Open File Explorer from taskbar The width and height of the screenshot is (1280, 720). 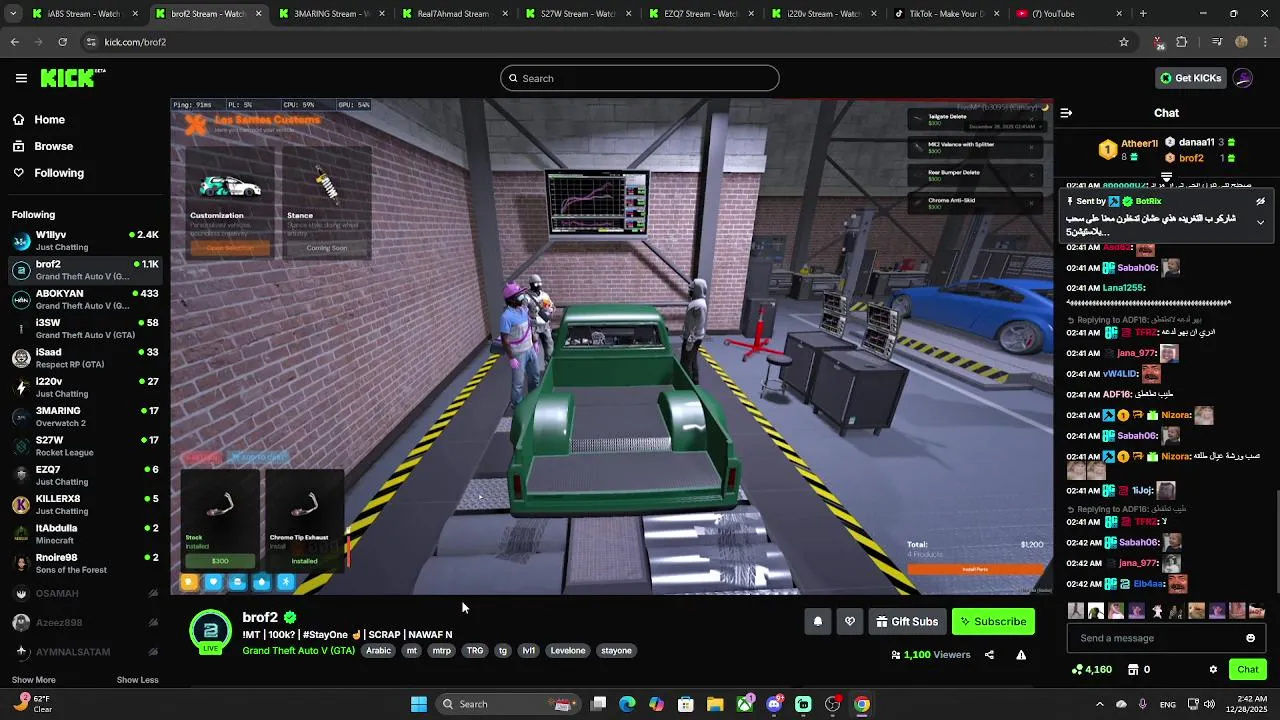[715, 704]
